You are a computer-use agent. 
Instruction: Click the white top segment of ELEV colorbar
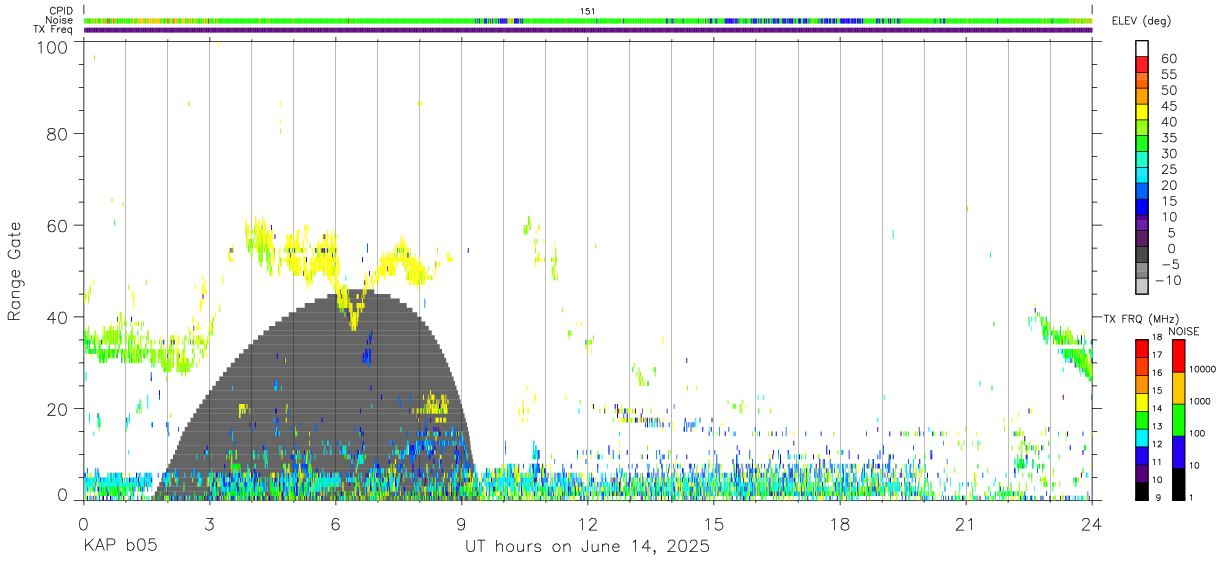click(x=1142, y=47)
